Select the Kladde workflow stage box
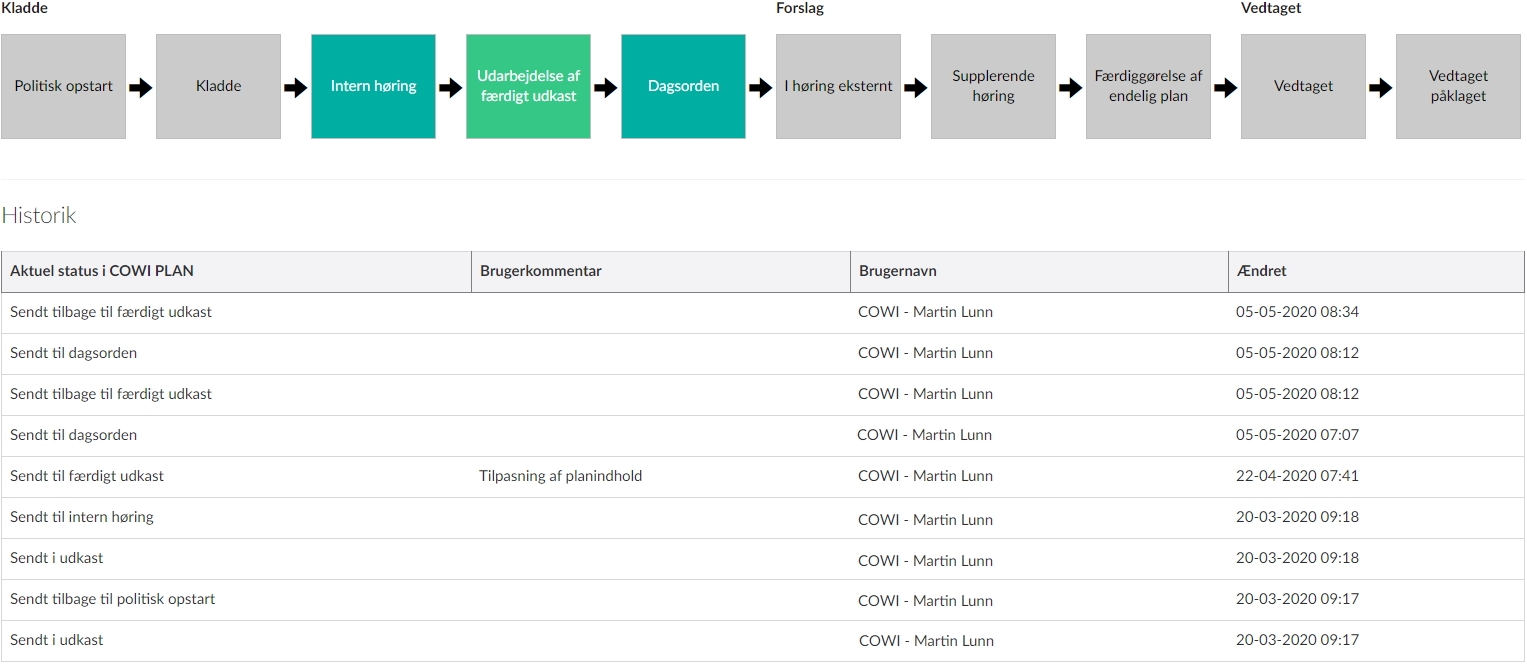 pyautogui.click(x=218, y=87)
